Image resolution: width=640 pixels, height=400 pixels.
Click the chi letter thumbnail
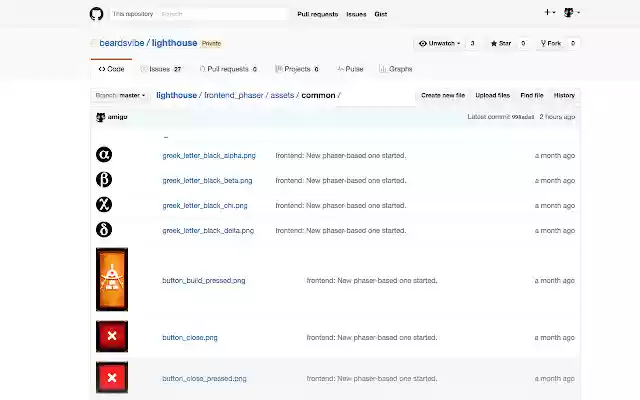coord(104,204)
